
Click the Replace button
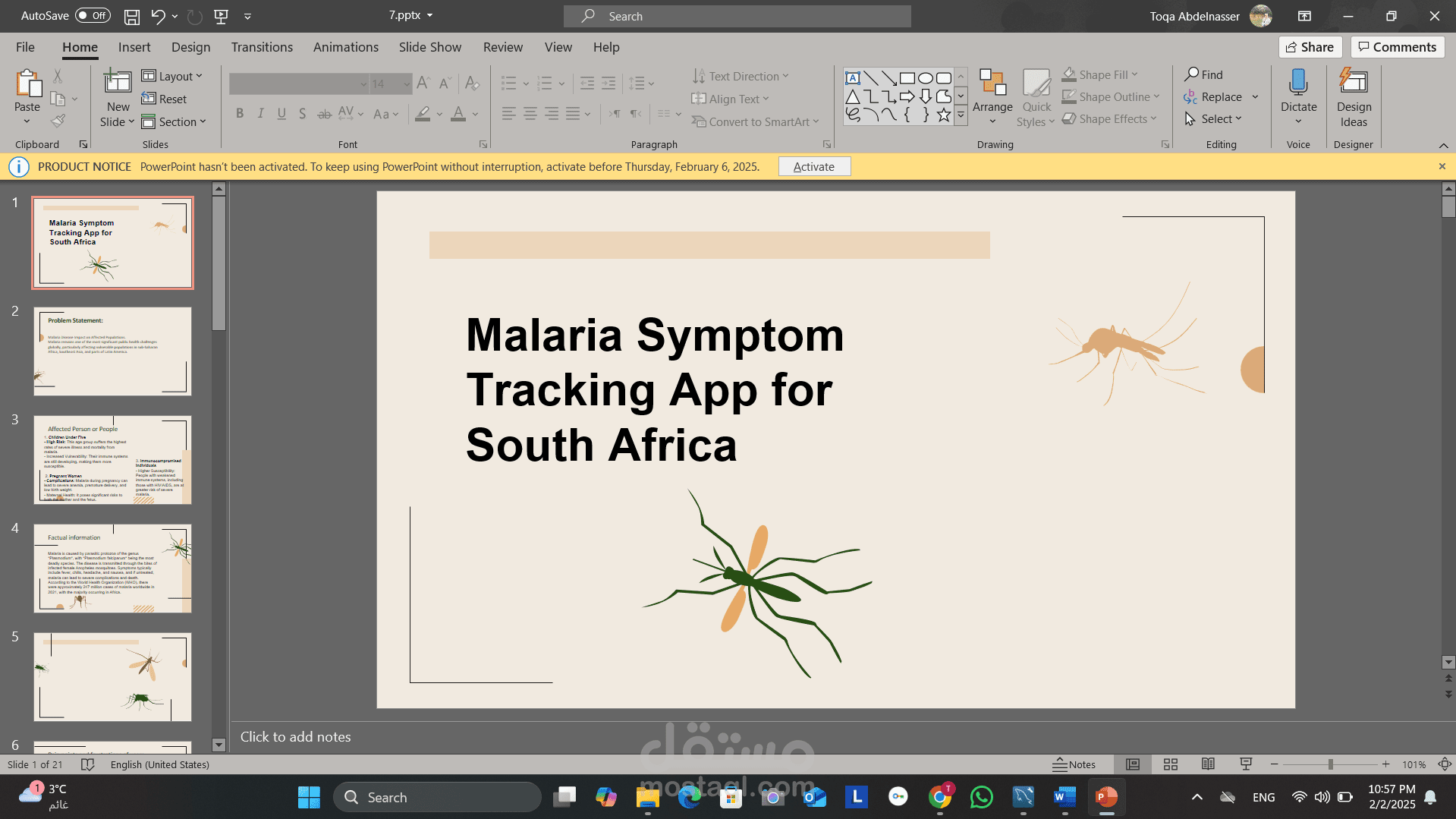(x=1213, y=96)
